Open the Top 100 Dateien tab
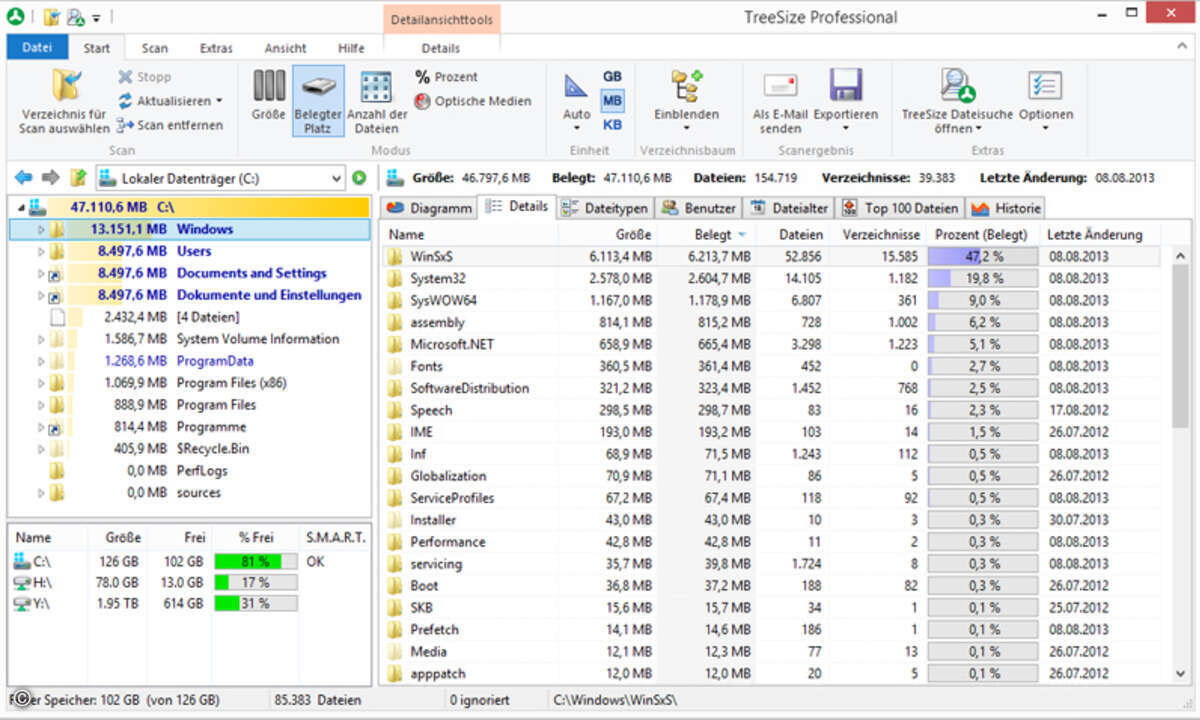 901,208
